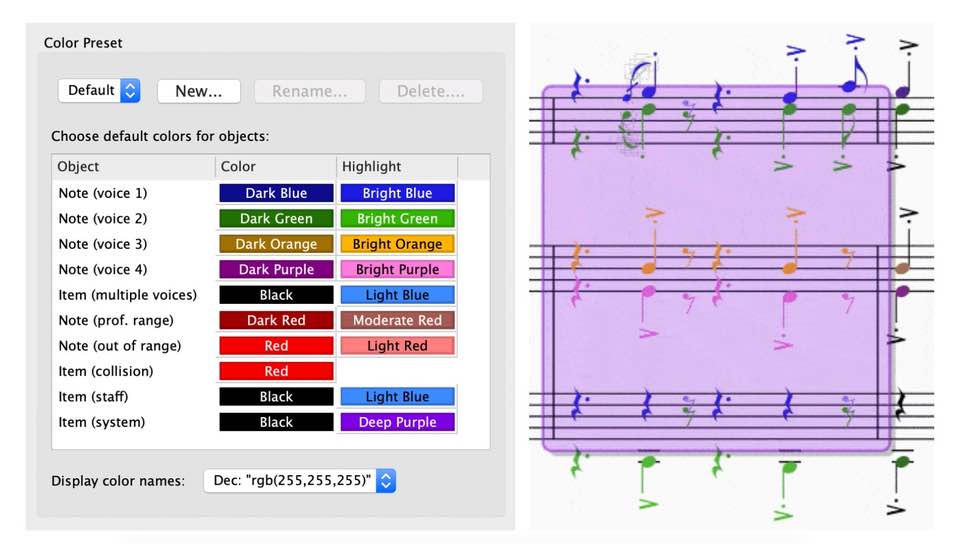Pick the Bright Blue highlight swatch

point(397,193)
